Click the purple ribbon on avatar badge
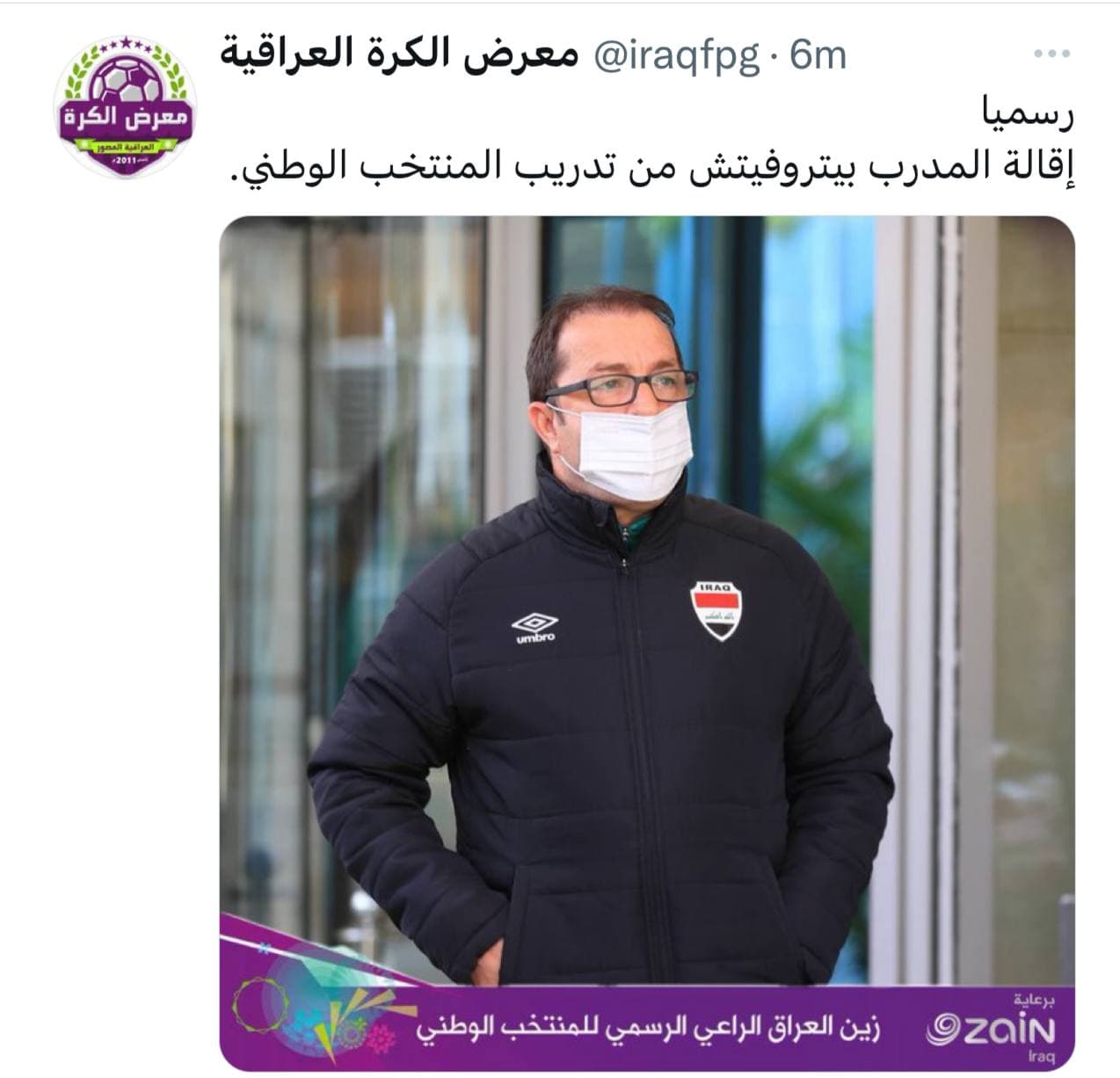Screen dimensions: 1120x1078 tap(126, 118)
